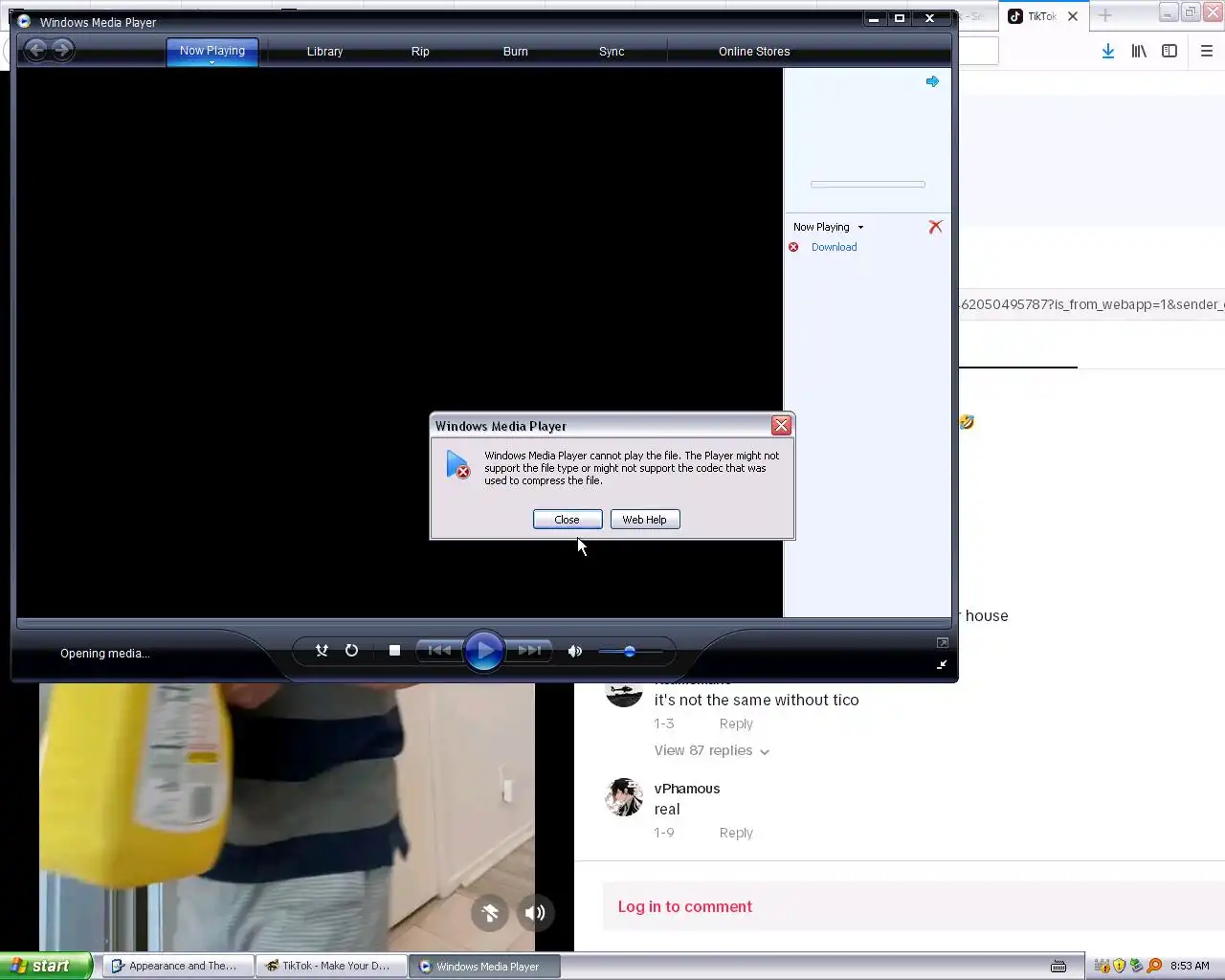Click the taskbar clock 8:53 AM
Viewport: 1225px width, 980px height.
tap(1190, 966)
